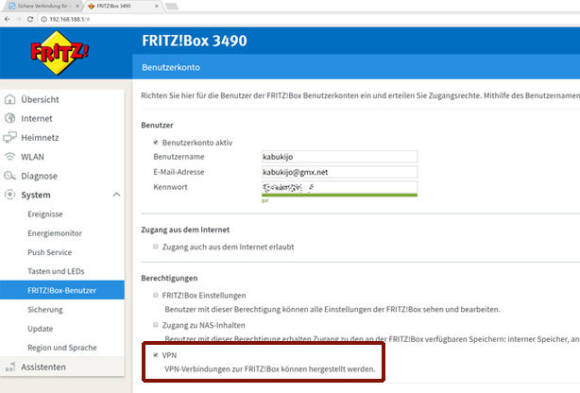
Task: Toggle Zugang zu NAS-Inhalten checkbox
Action: click(156, 325)
